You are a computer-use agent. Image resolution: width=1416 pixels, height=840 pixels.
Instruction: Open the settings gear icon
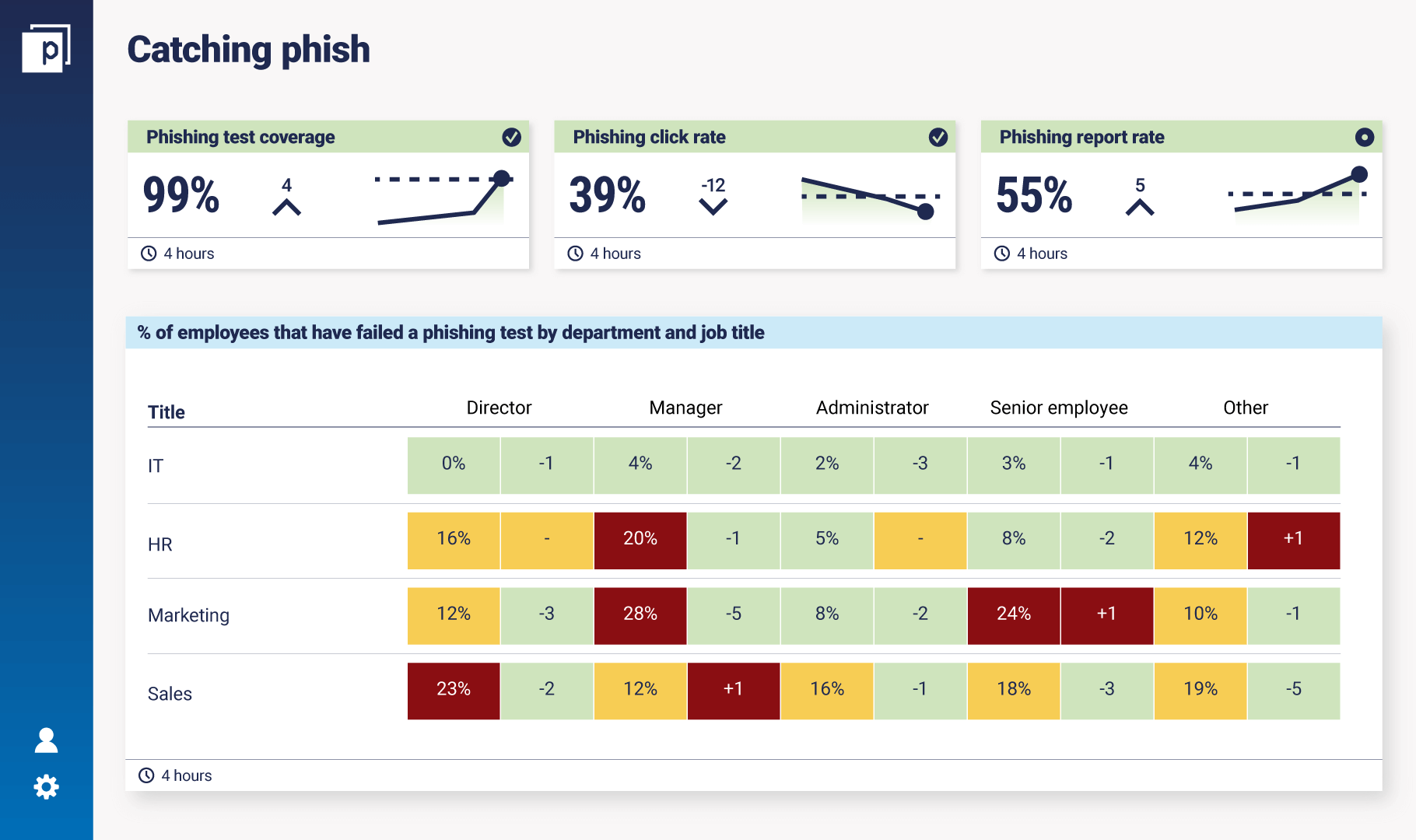click(47, 787)
